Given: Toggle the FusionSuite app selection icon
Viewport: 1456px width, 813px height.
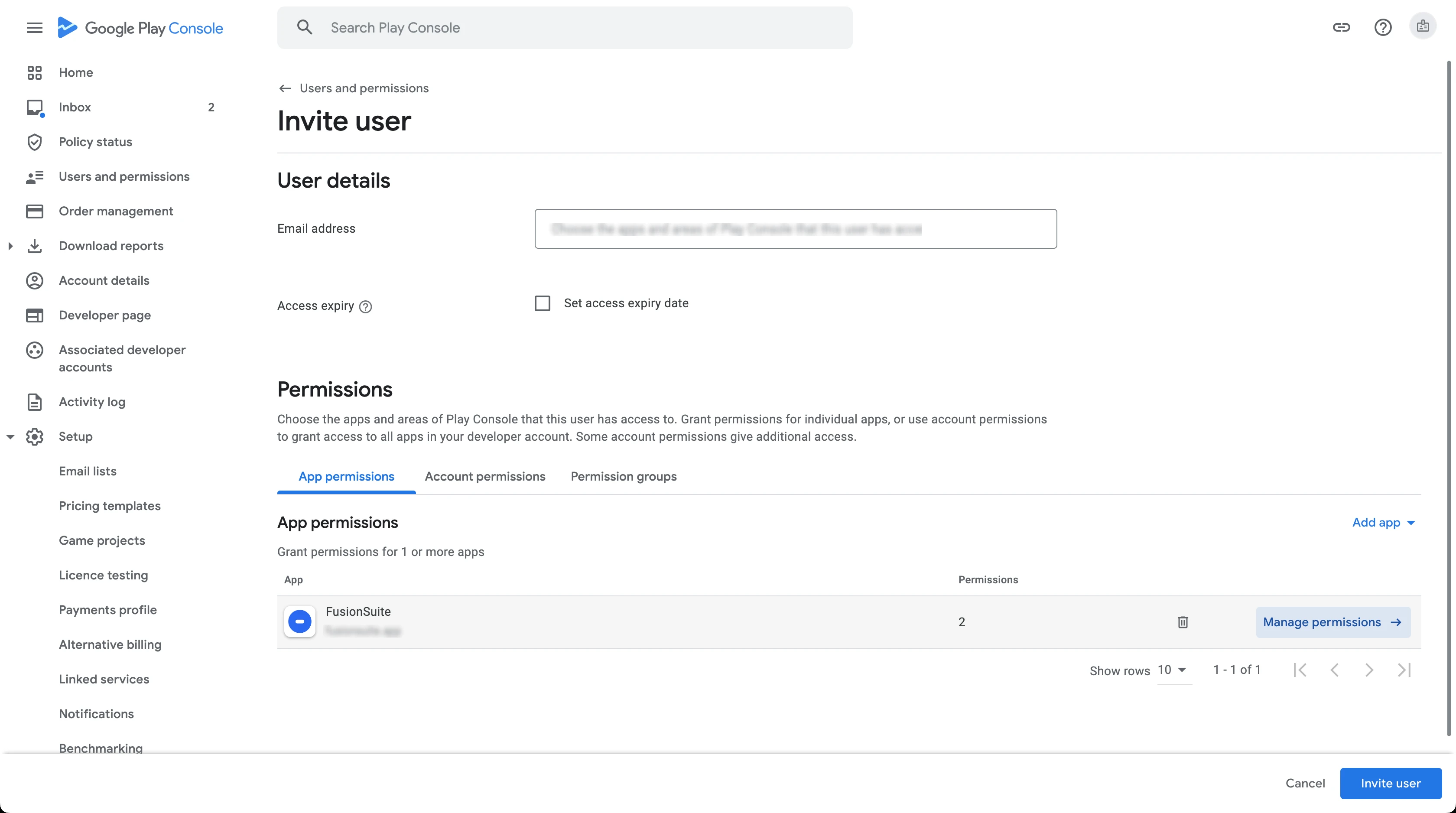Looking at the screenshot, I should click(299, 621).
